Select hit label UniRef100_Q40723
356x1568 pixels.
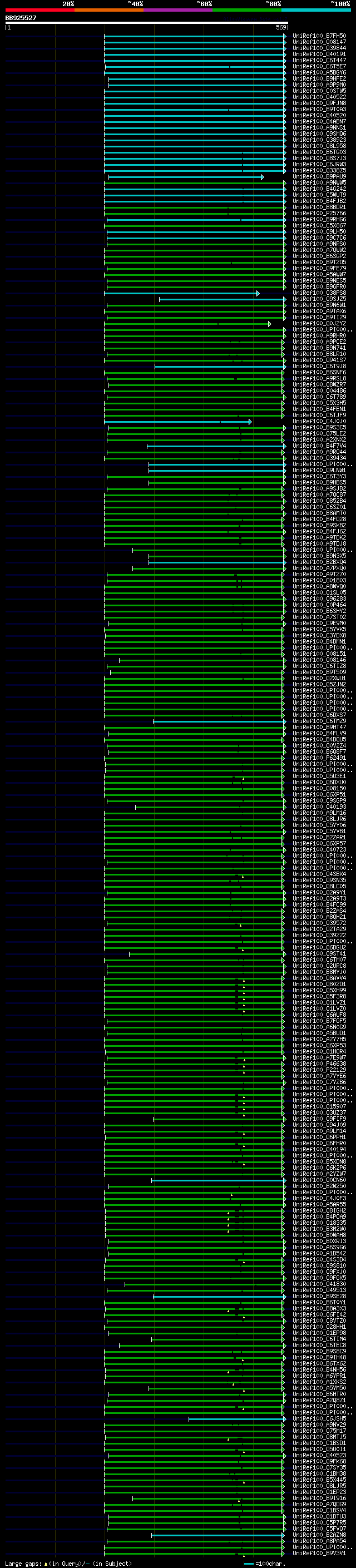point(319,850)
